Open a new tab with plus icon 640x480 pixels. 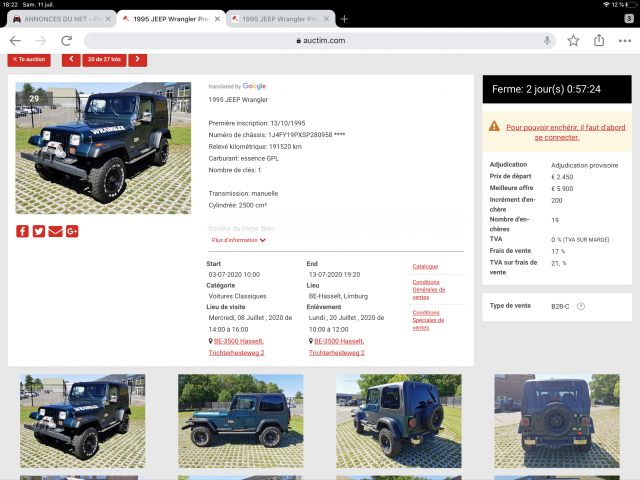coord(344,19)
